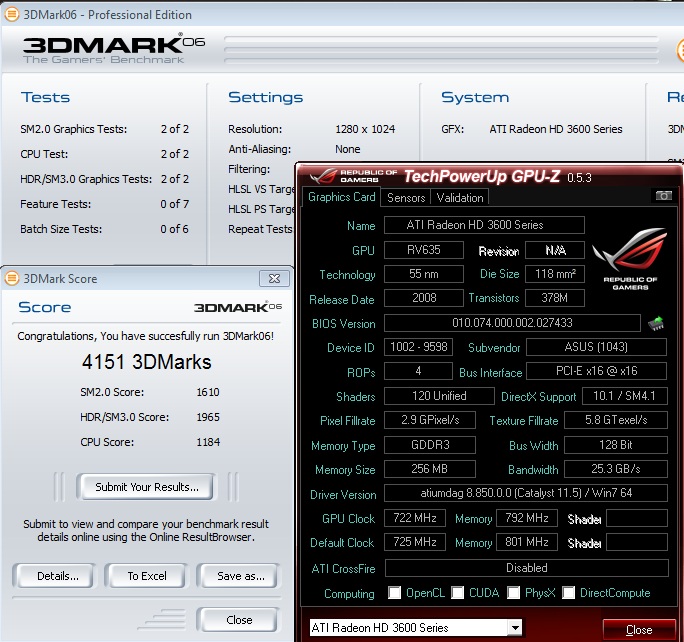
Task: Switch to the Sensors tab
Action: [406, 198]
